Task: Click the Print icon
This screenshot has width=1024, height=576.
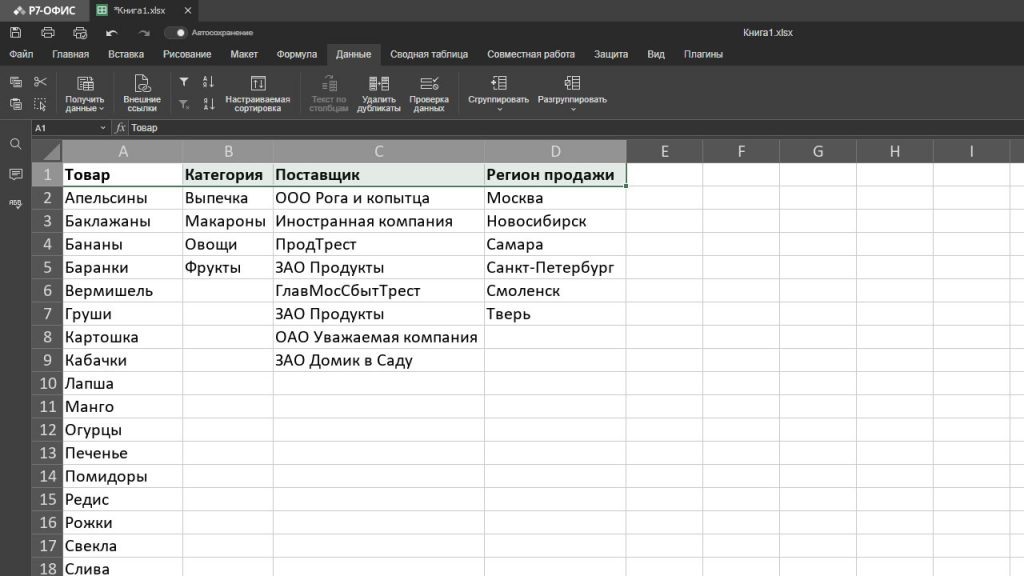Action: 48,32
